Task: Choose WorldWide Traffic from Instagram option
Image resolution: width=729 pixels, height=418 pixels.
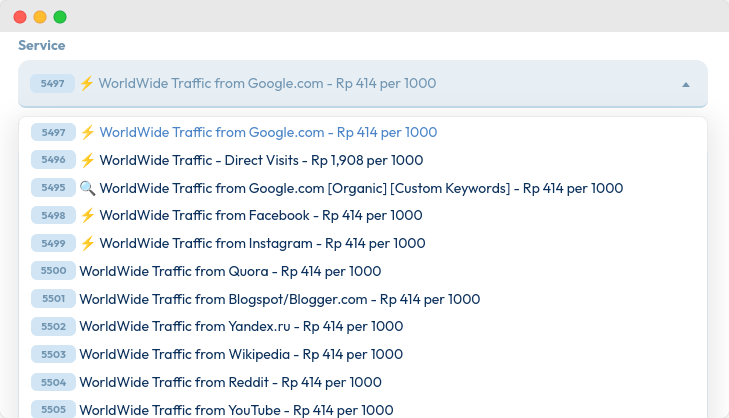Action: [363, 243]
